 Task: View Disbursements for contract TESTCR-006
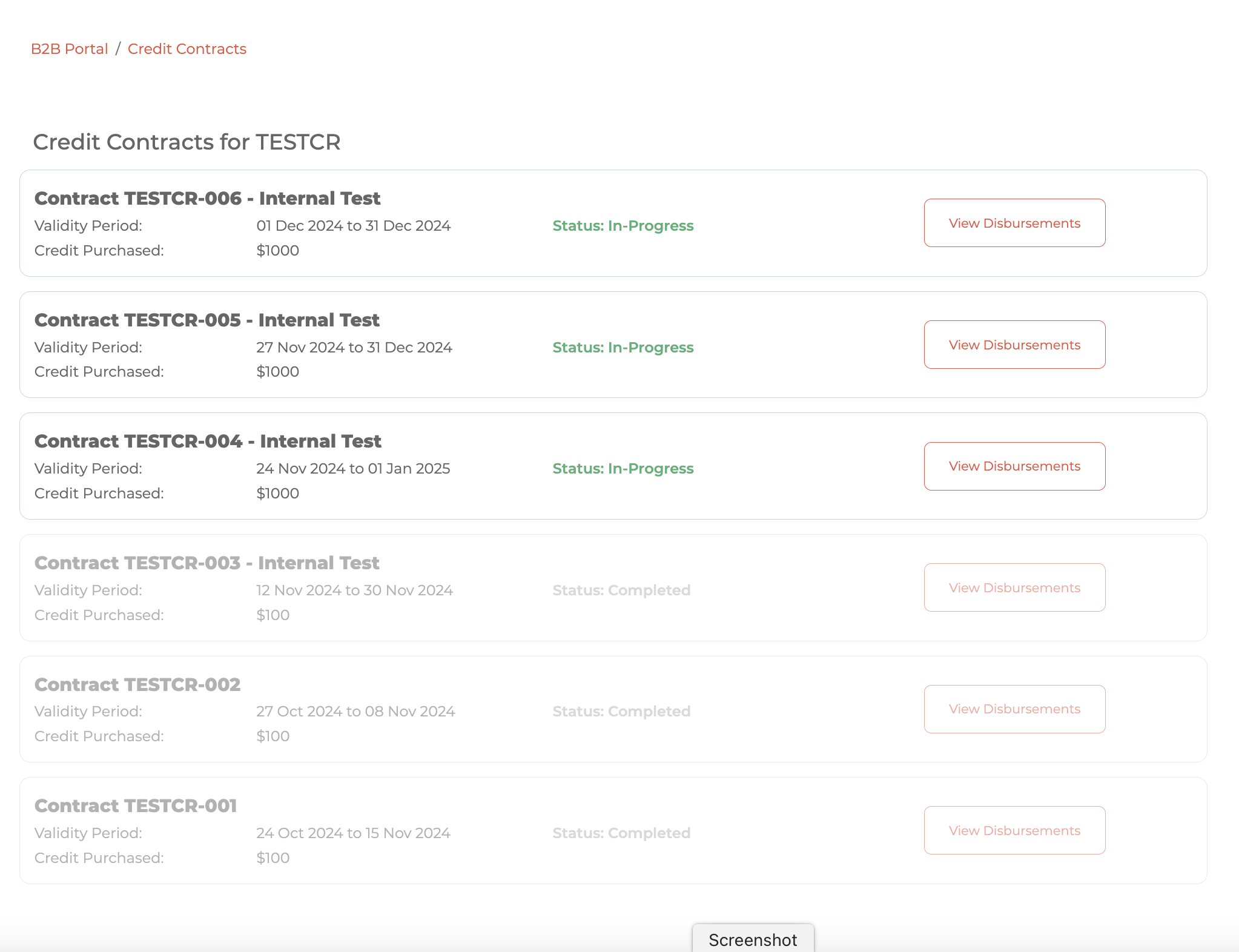pos(1014,223)
